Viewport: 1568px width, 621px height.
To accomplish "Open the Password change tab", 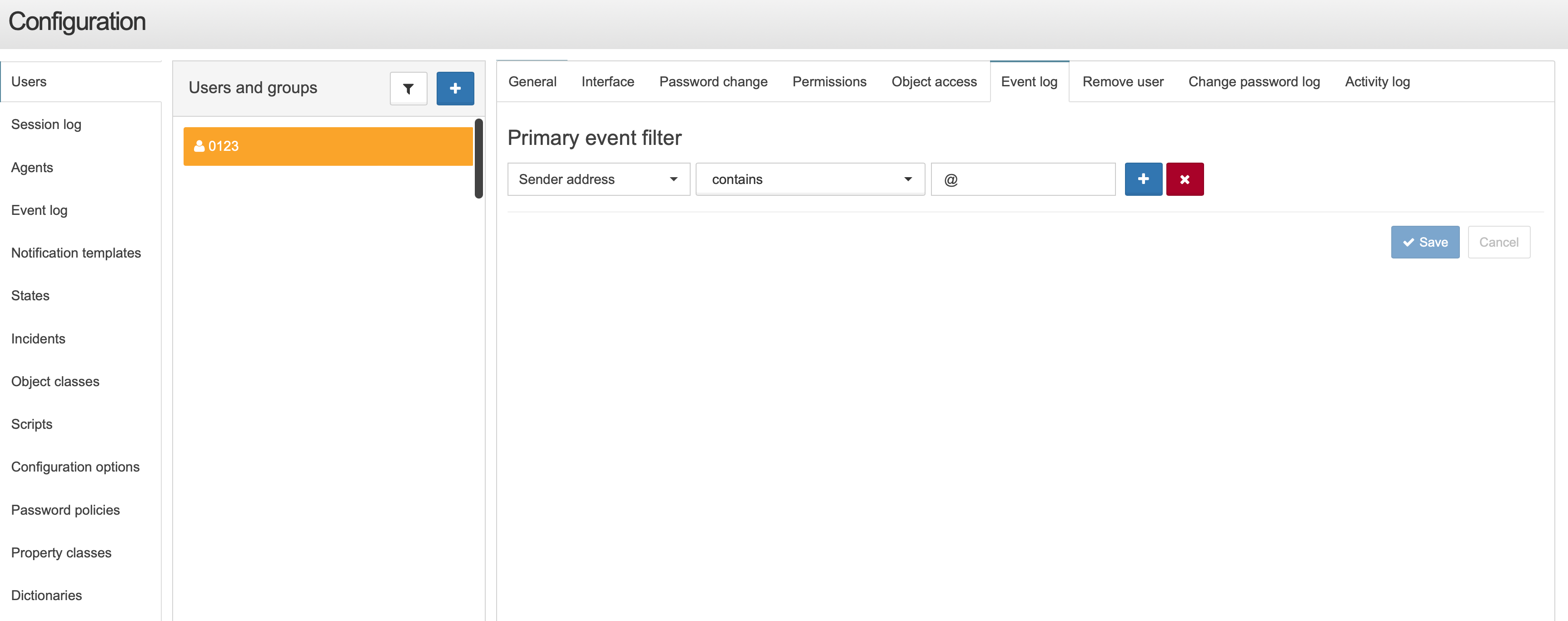I will point(713,82).
